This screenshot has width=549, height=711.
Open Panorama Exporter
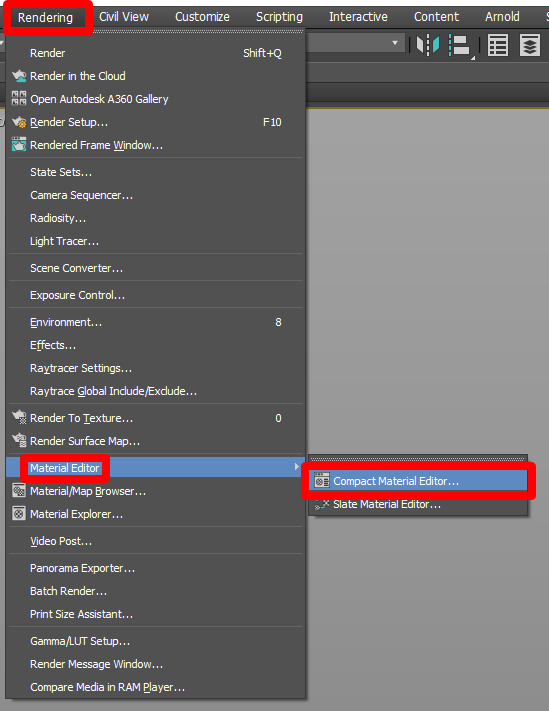click(x=155, y=569)
